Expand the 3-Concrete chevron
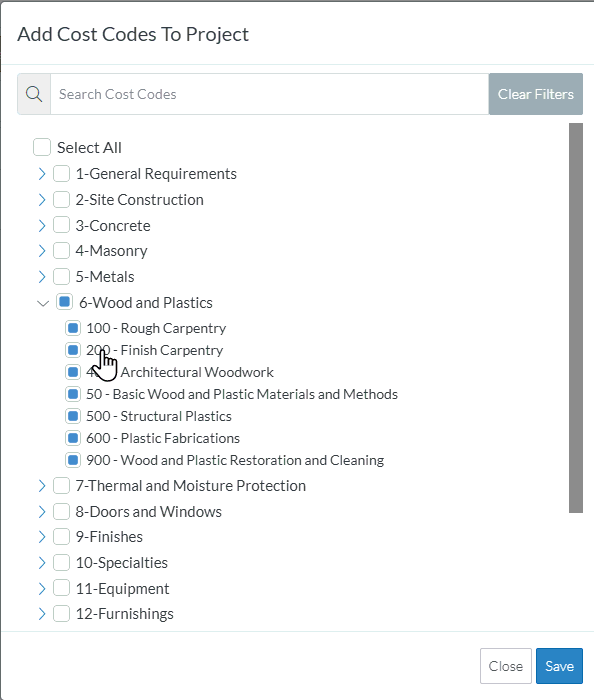Screen dimensions: 594x700 point(42,225)
